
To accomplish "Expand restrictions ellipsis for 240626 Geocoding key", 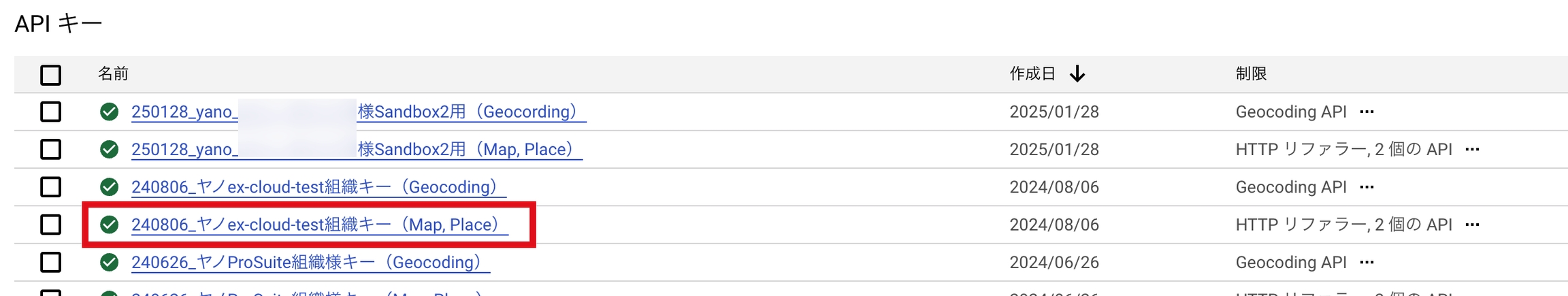I will tap(1367, 262).
